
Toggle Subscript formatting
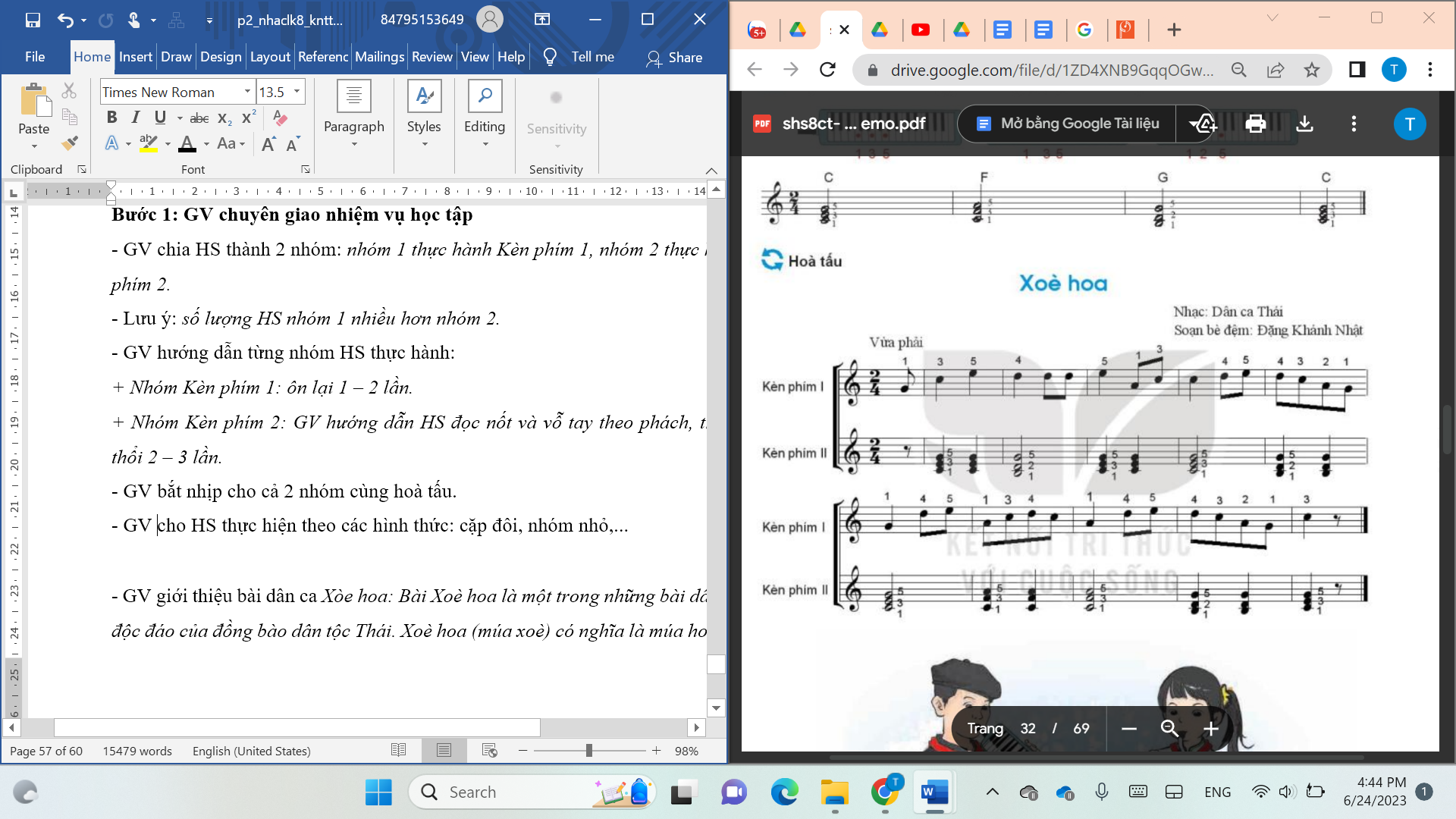click(224, 118)
